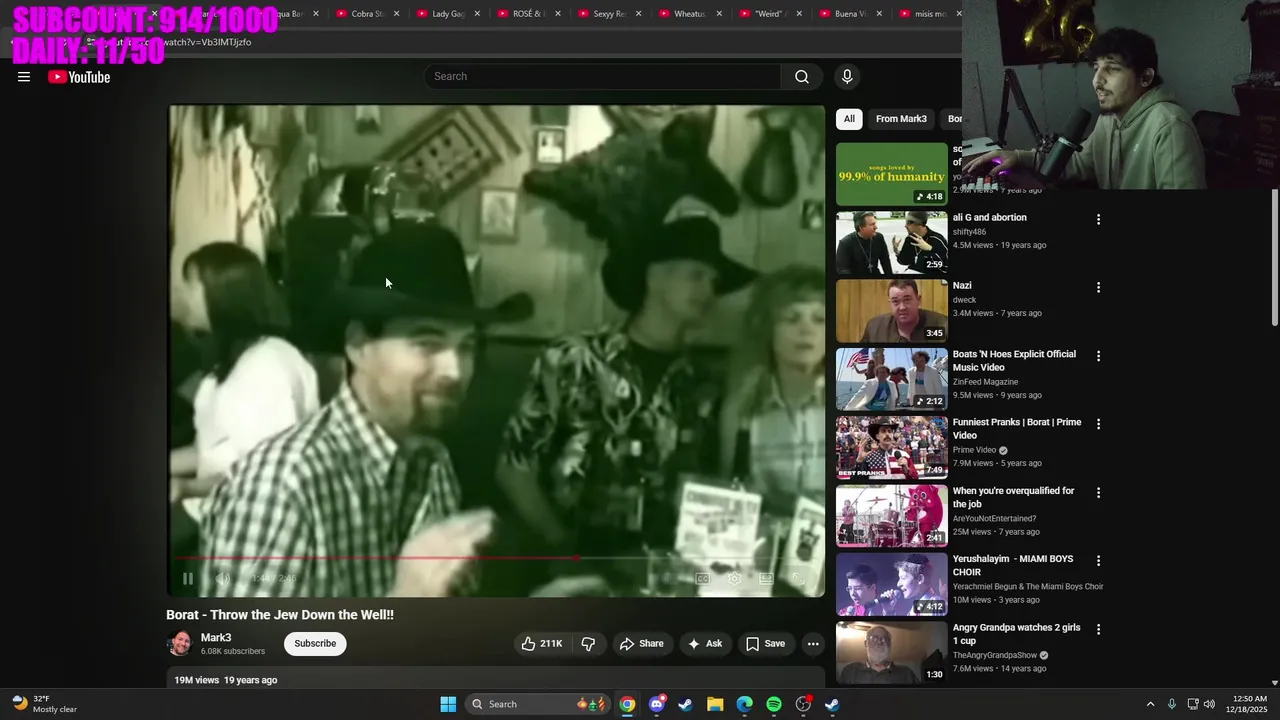Image resolution: width=1280 pixels, height=720 pixels.
Task: Open options menu for Funniest Pranks Borat
Action: 1098,424
